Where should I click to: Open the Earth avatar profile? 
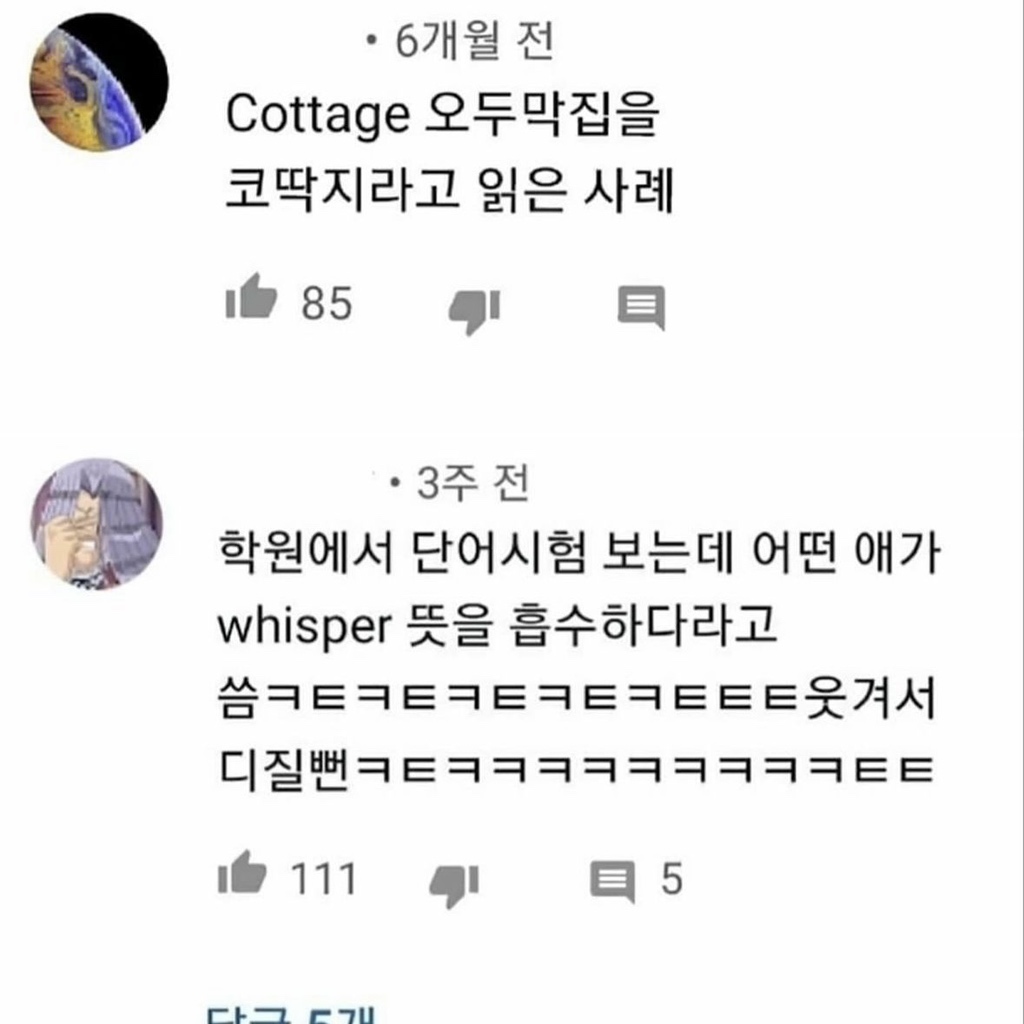tap(99, 82)
